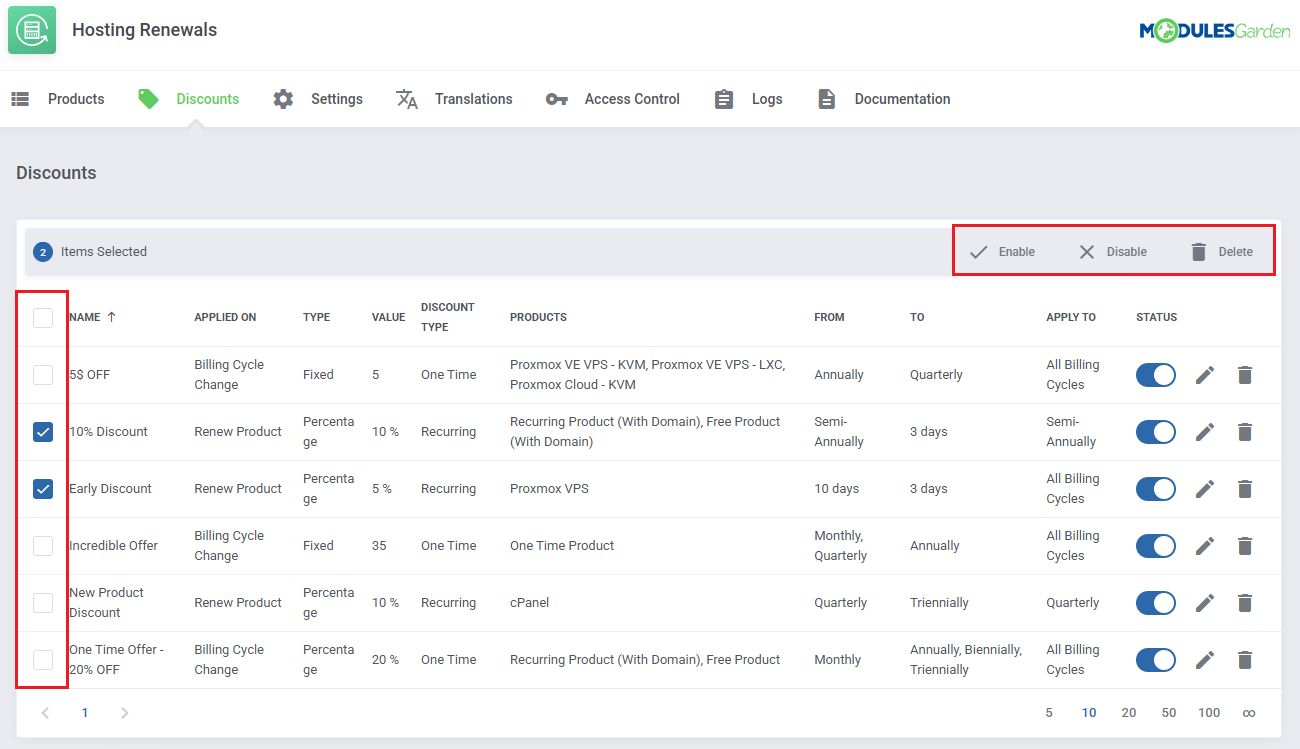Edit the 10% Discount row with pencil icon
This screenshot has height=749, width=1300.
1205,432
